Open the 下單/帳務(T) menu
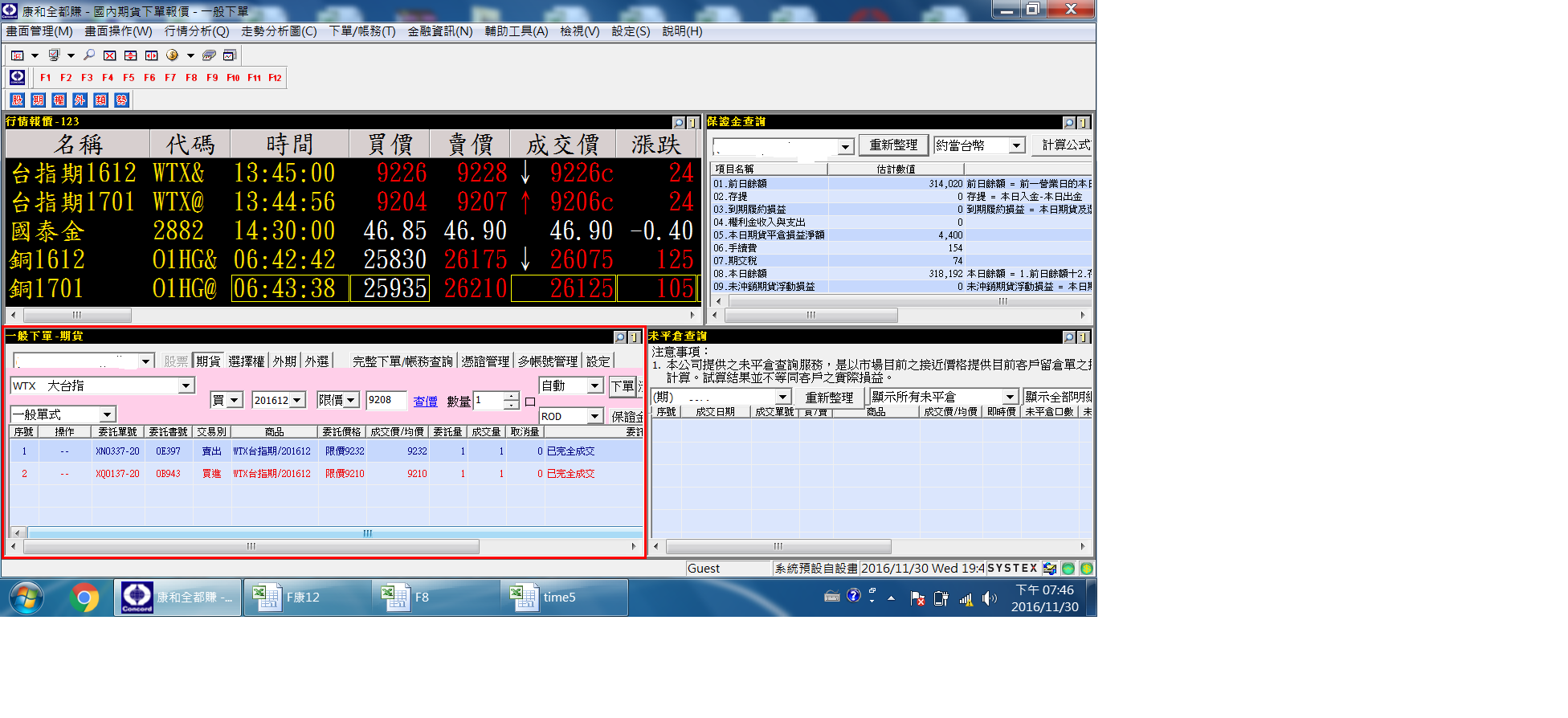1568x718 pixels. [362, 31]
